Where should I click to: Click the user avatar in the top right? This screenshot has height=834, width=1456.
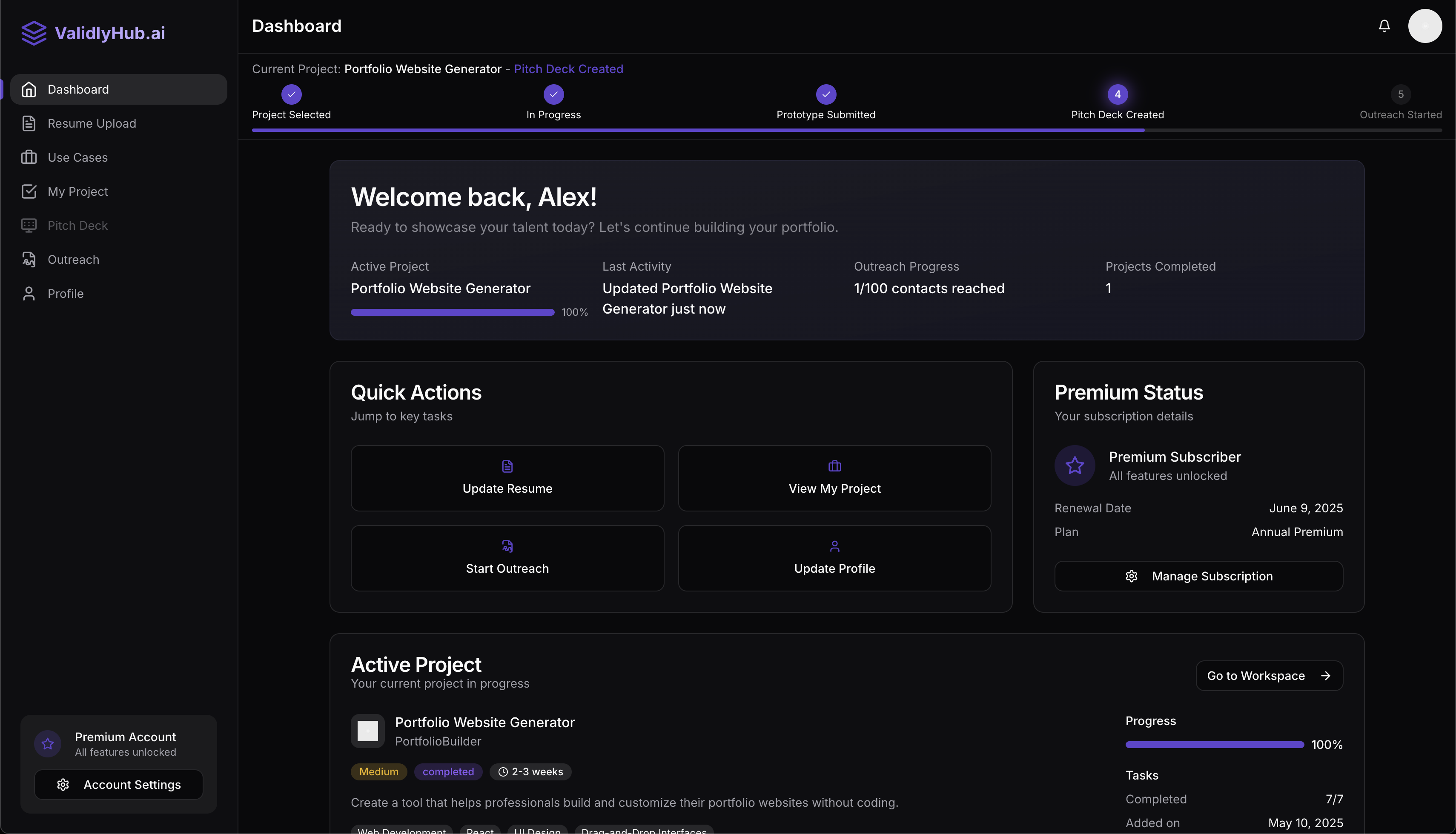[1425, 26]
